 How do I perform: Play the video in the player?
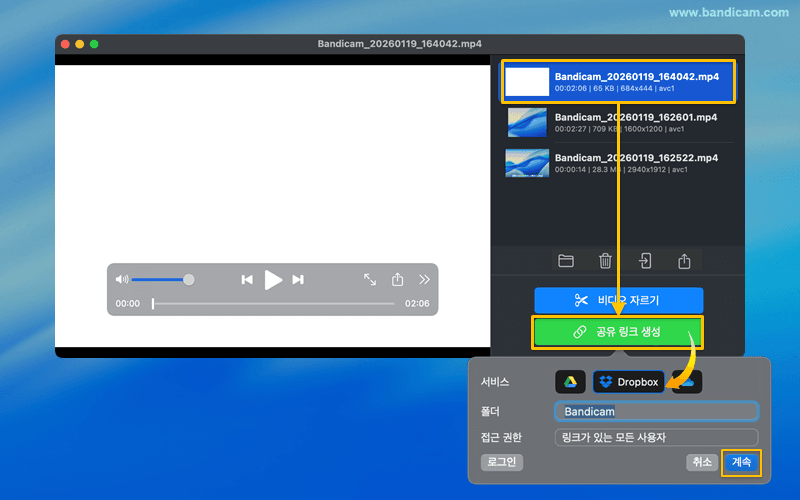pos(273,280)
